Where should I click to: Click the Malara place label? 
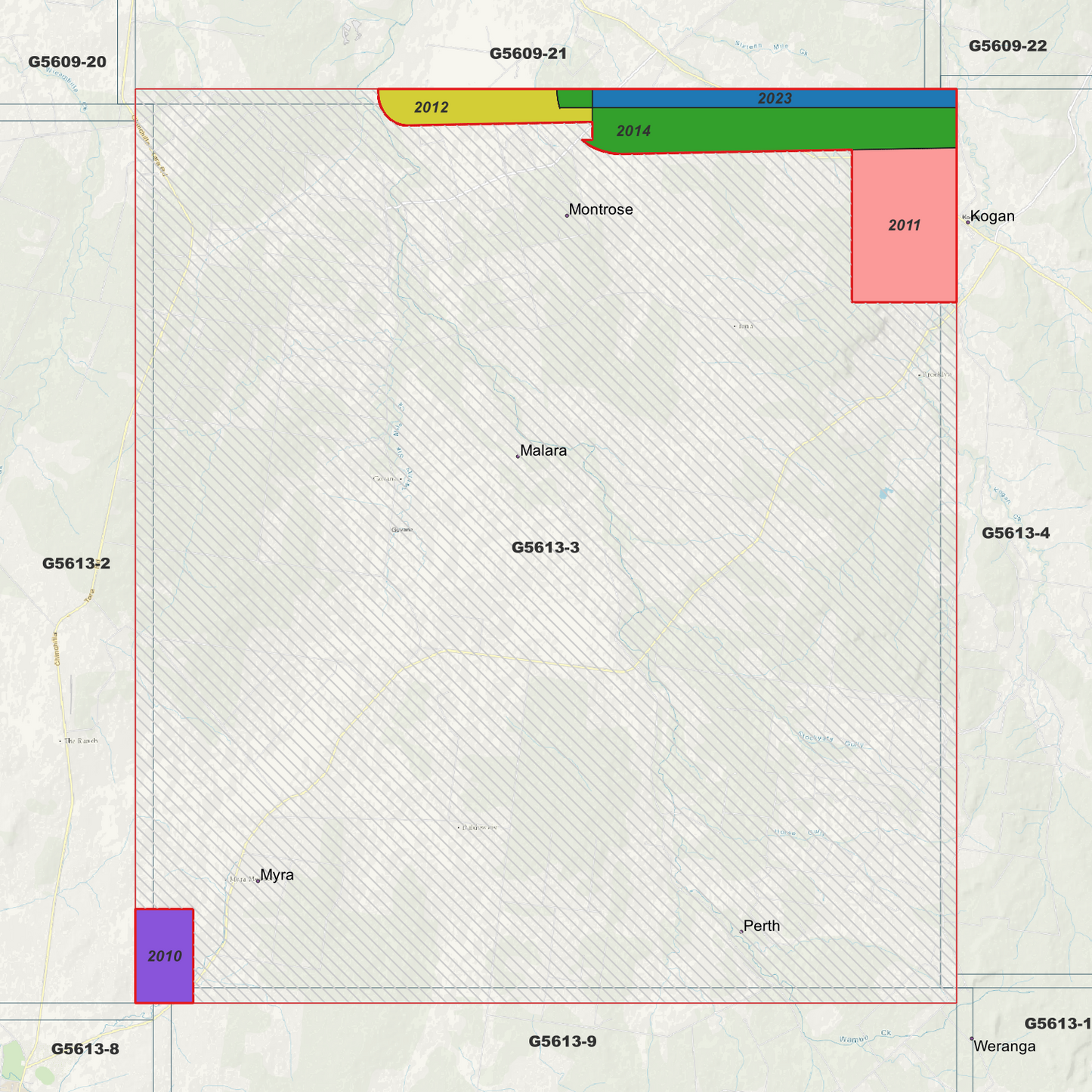tap(543, 450)
